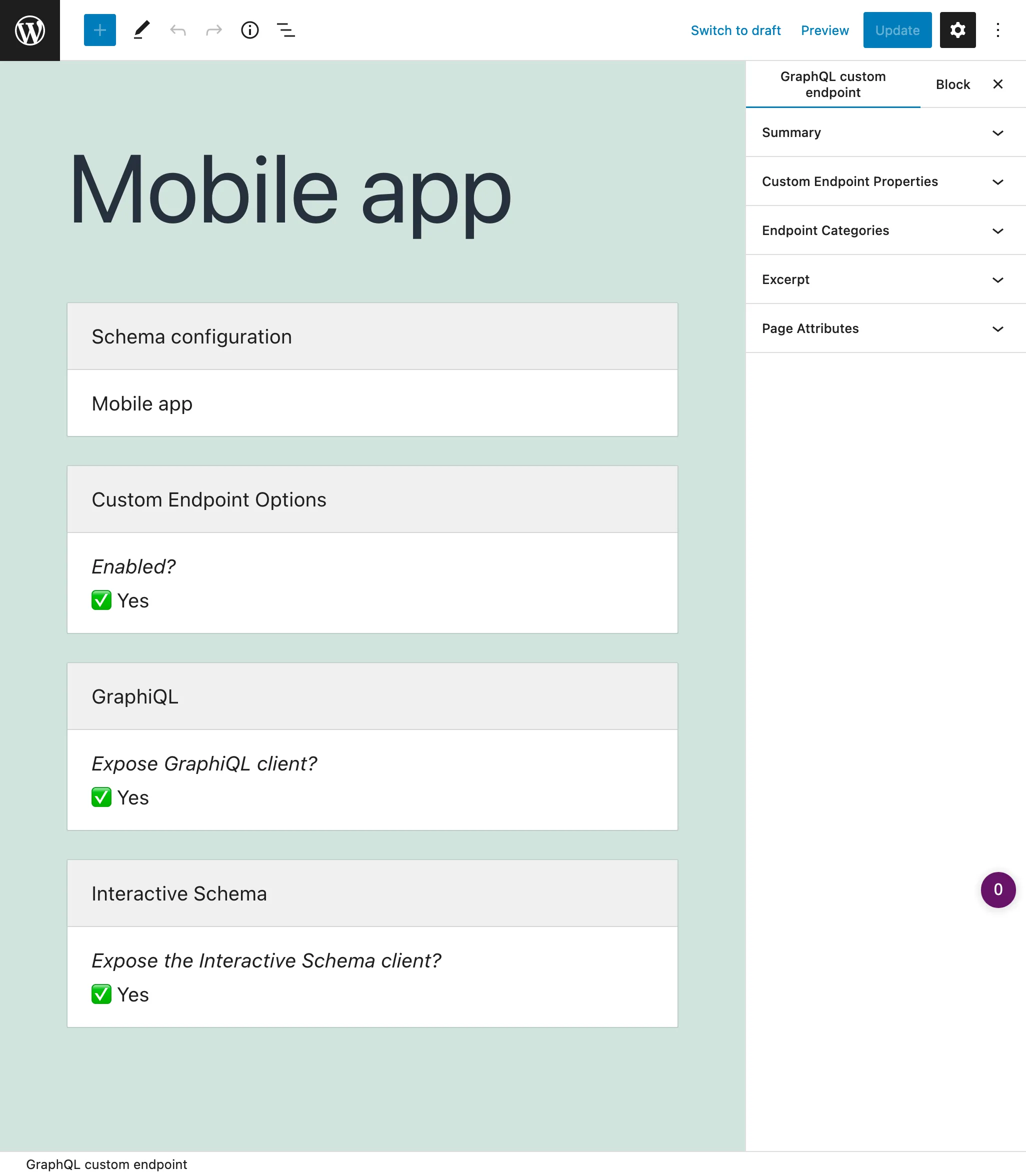Expand the Endpoint Categories panel
The image size is (1026, 1176).
pos(885,230)
